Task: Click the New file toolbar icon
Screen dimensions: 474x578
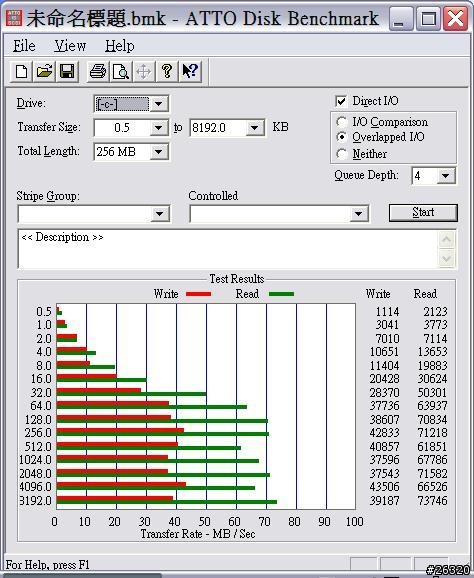Action: pos(21,71)
